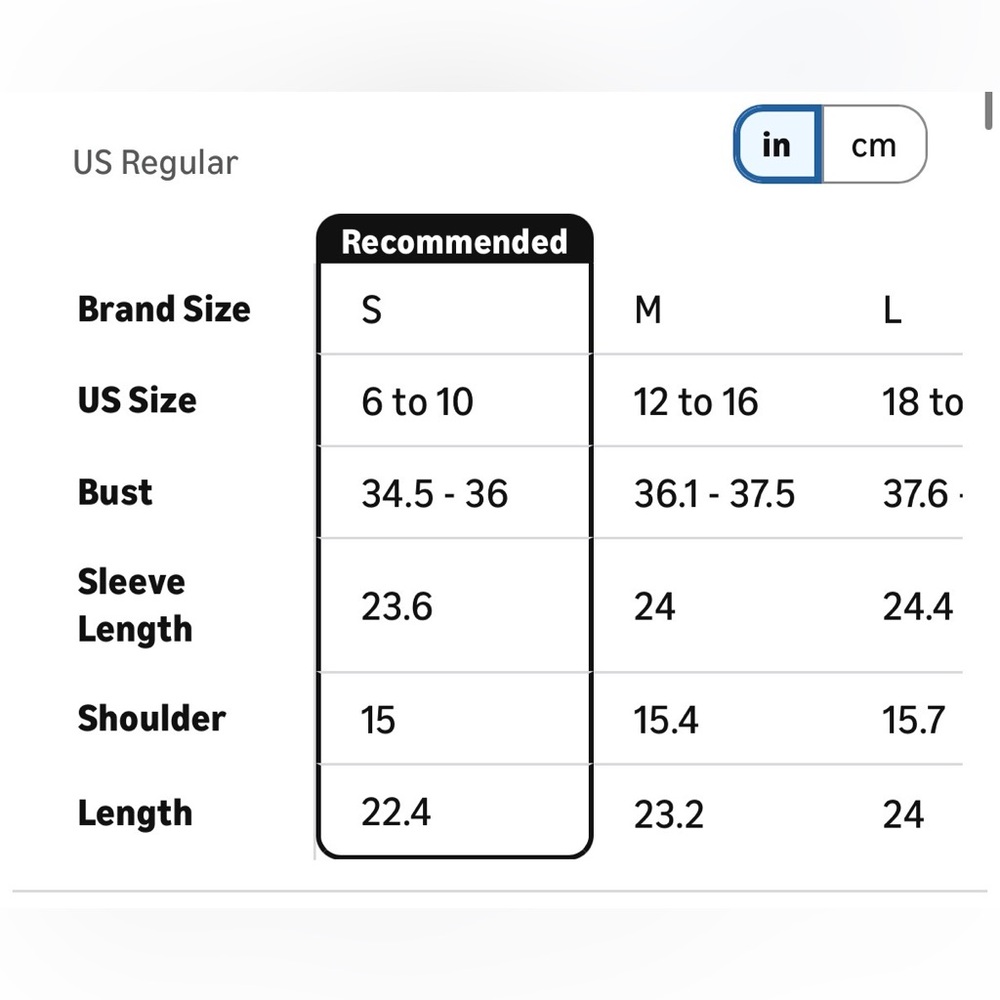The image size is (1000, 1000).
Task: Select the Shoulder row label
Action: pos(152,719)
